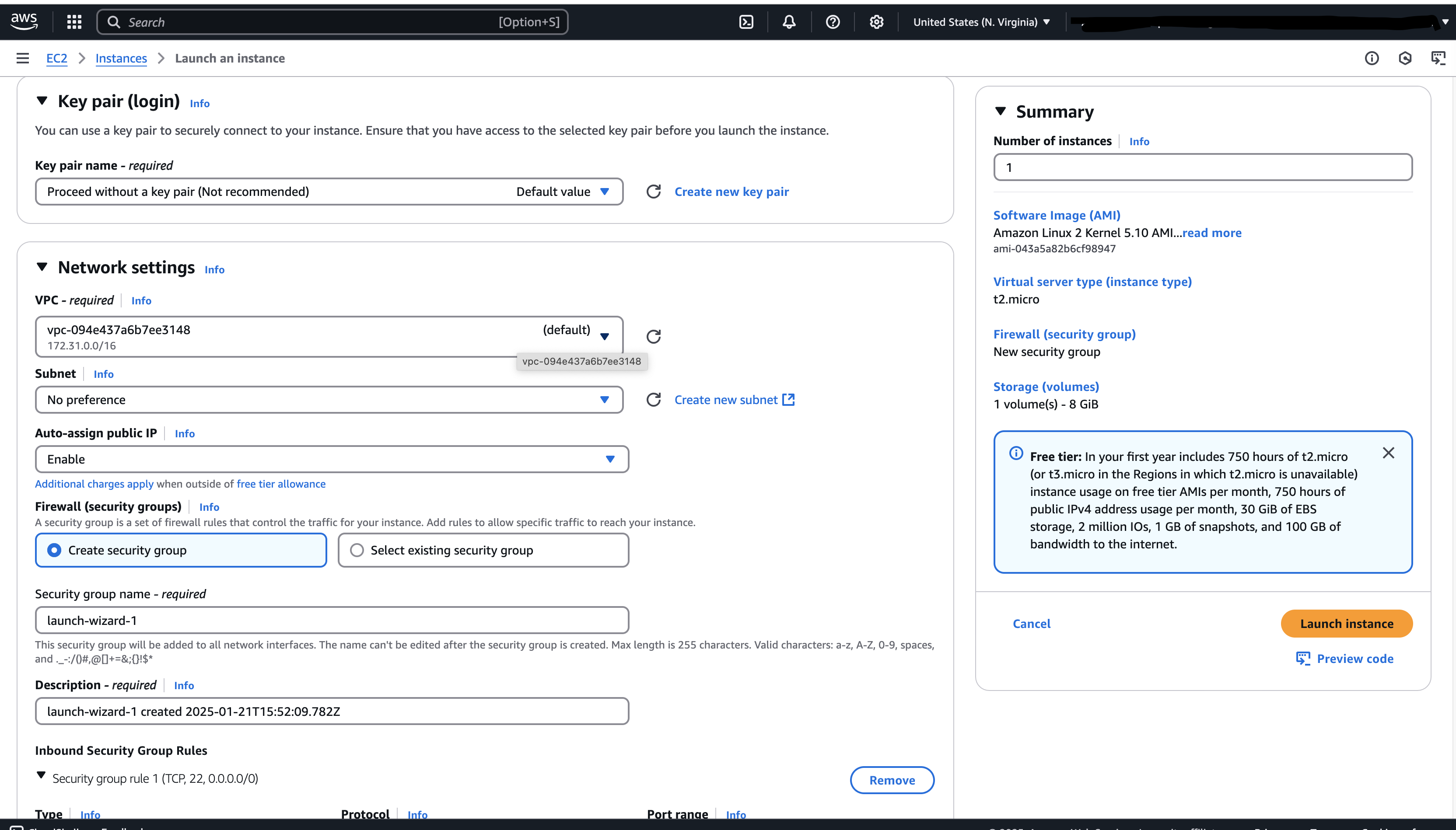Click Software Image (AMI) summary link
Screen dimensions: 1456x830
[1057, 215]
